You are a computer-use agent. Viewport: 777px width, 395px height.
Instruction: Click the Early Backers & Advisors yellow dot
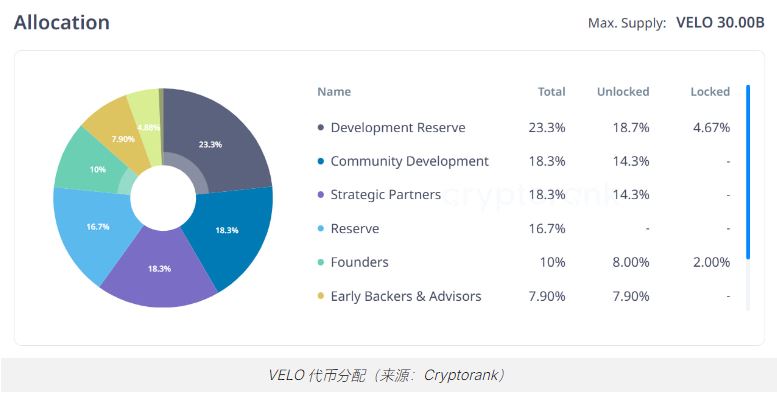(321, 296)
